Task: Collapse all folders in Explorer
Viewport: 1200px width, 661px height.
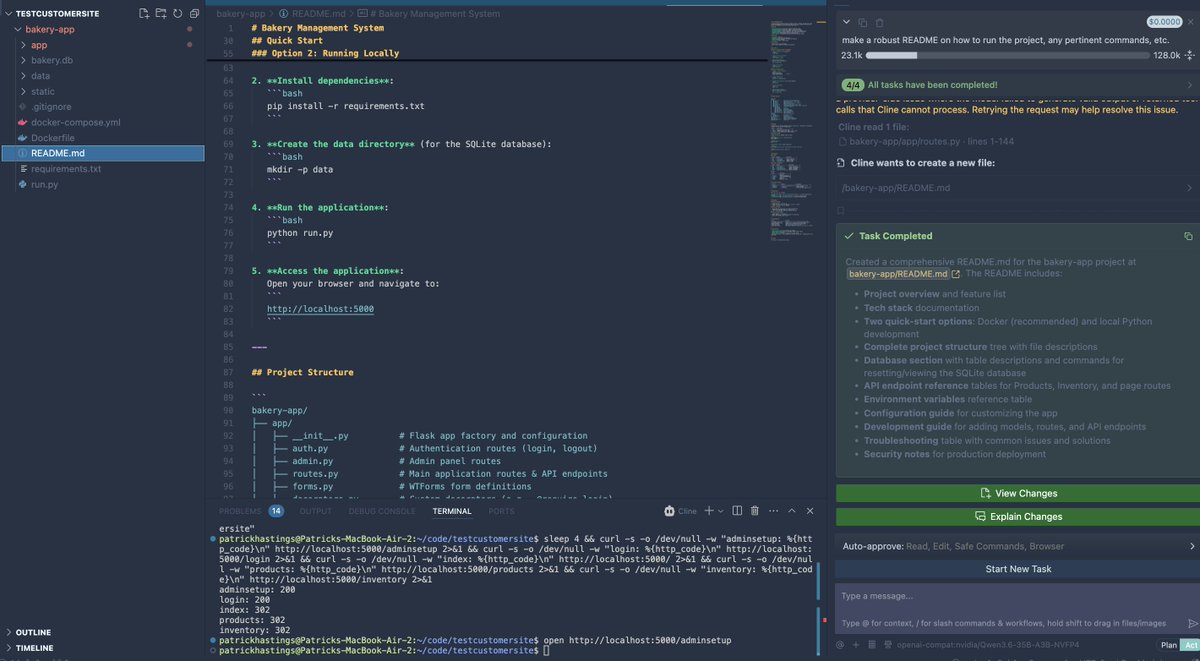Action: (193, 14)
